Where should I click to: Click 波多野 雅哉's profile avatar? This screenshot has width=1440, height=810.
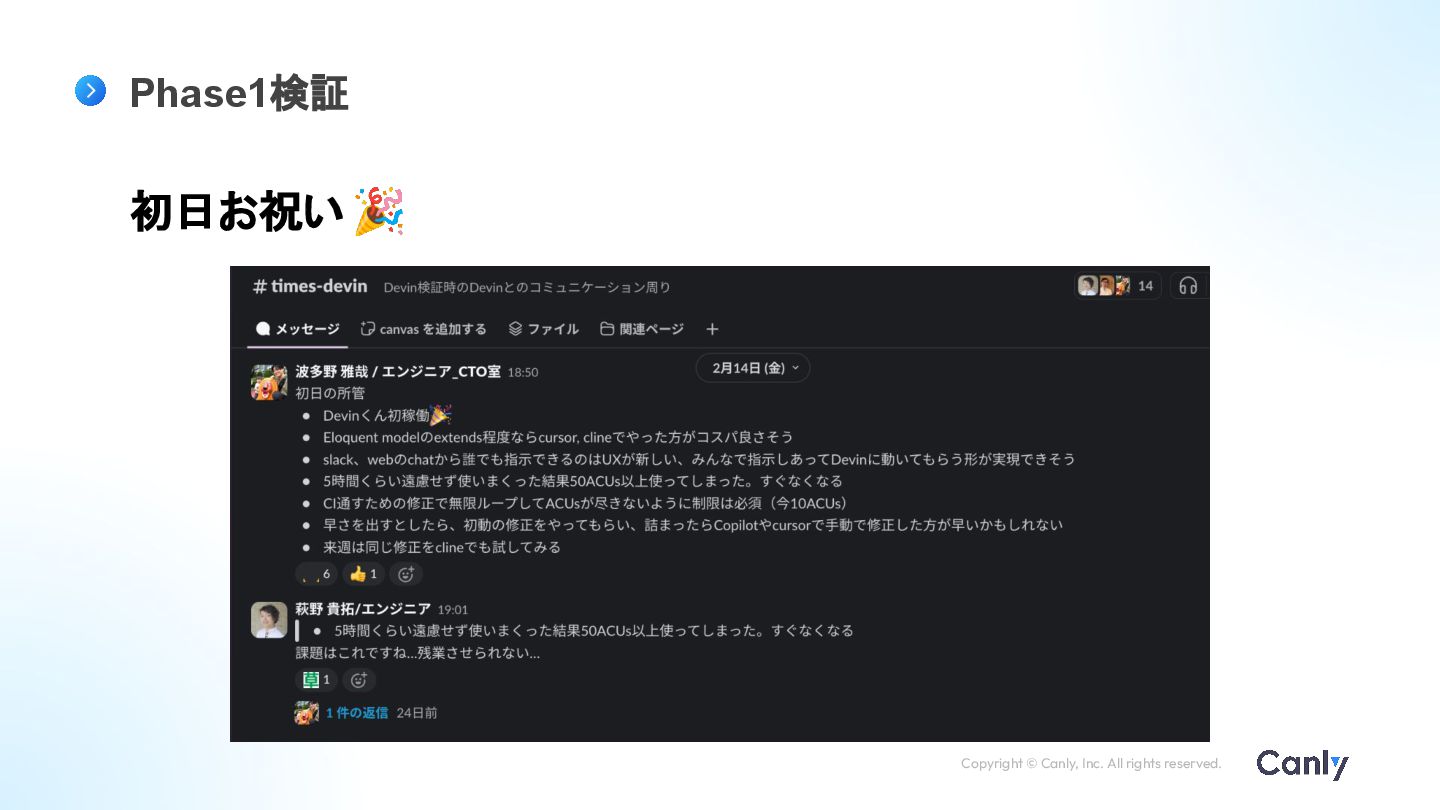269,382
